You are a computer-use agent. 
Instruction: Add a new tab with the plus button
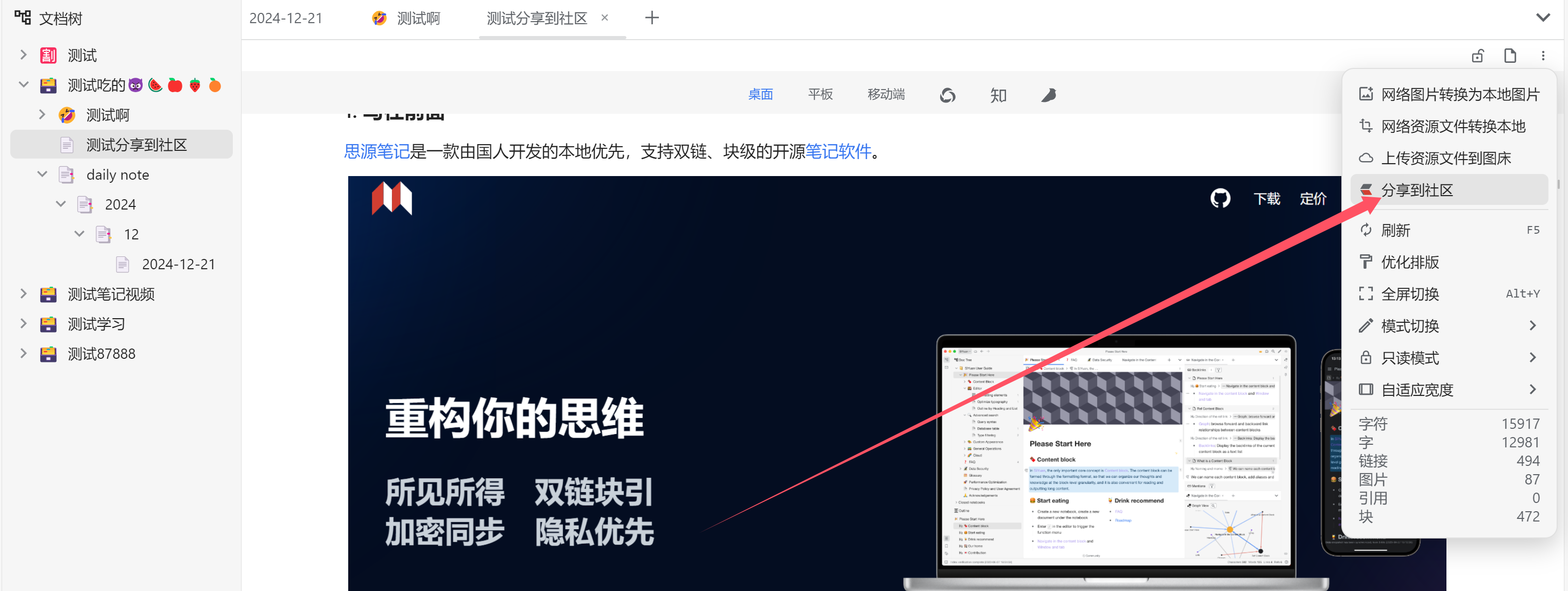pos(651,18)
